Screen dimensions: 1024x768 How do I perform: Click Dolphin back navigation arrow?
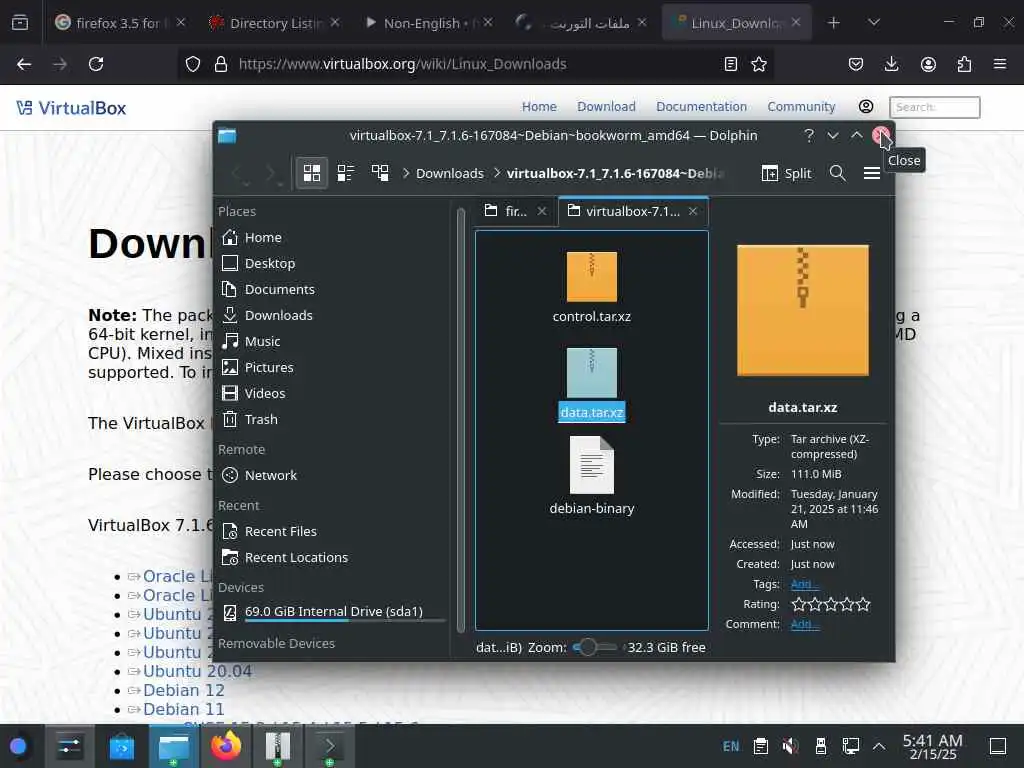pos(238,173)
